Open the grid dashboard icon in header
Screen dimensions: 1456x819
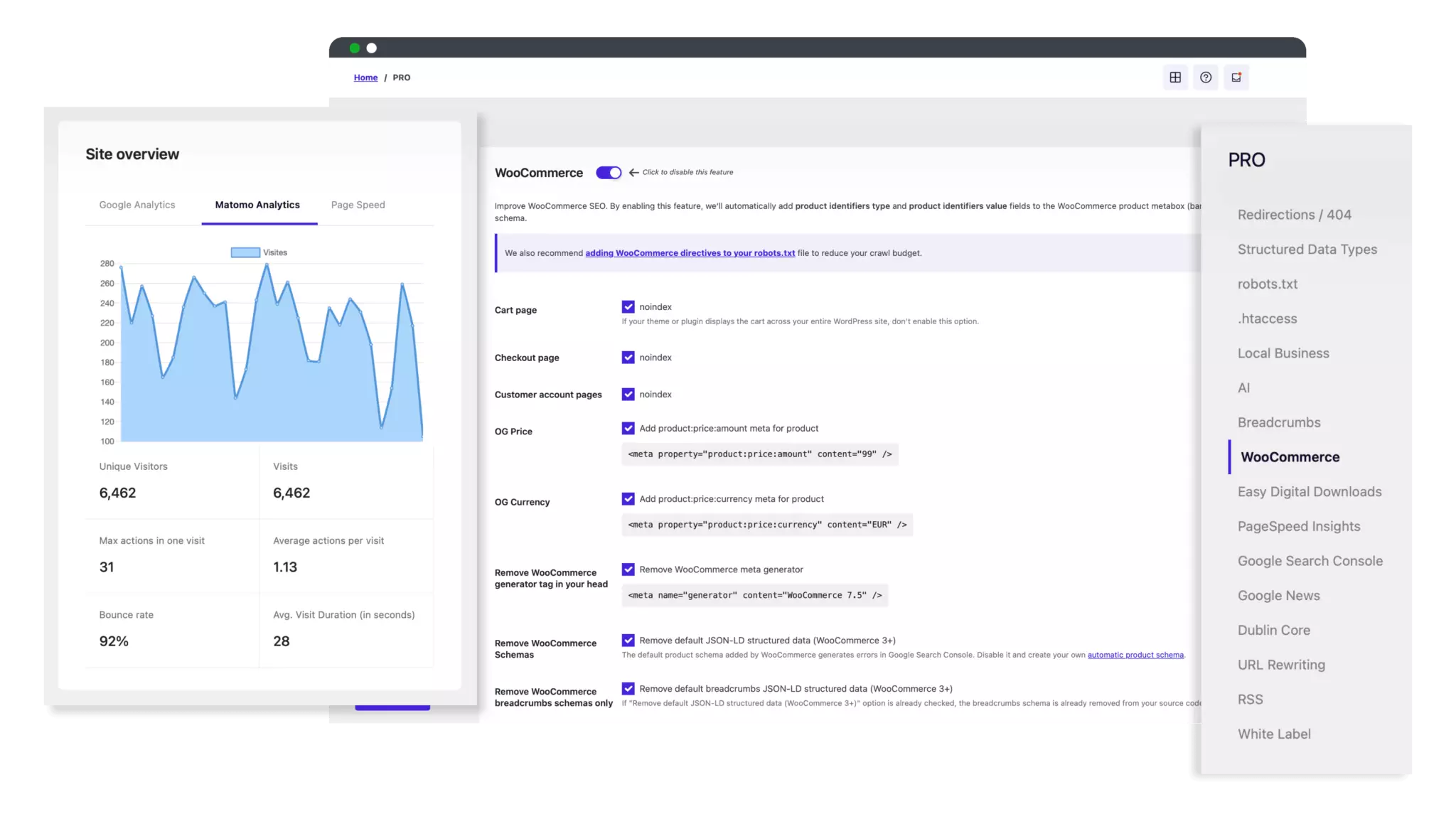1175,77
